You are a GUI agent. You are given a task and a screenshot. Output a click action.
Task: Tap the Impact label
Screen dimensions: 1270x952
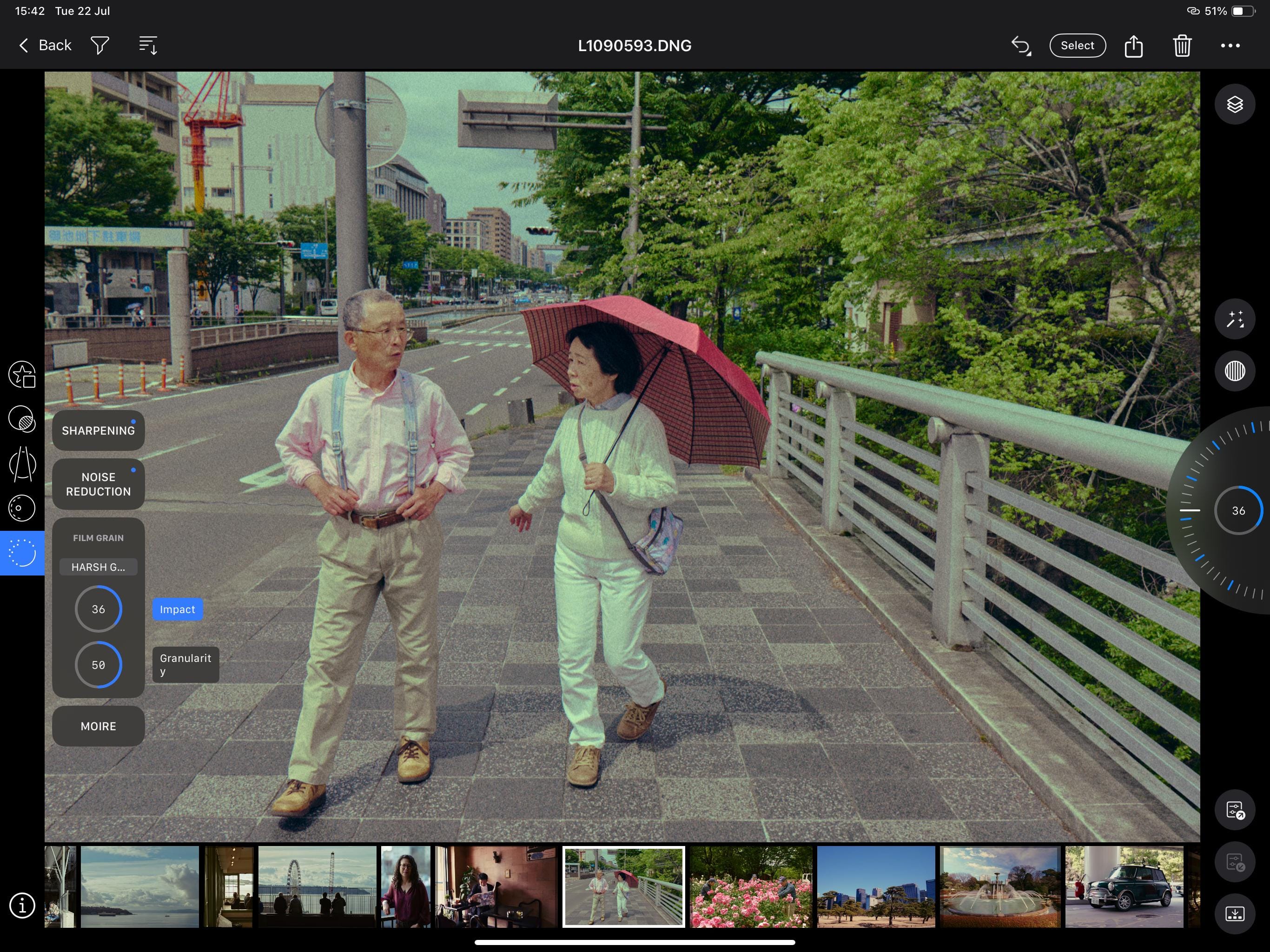(178, 609)
